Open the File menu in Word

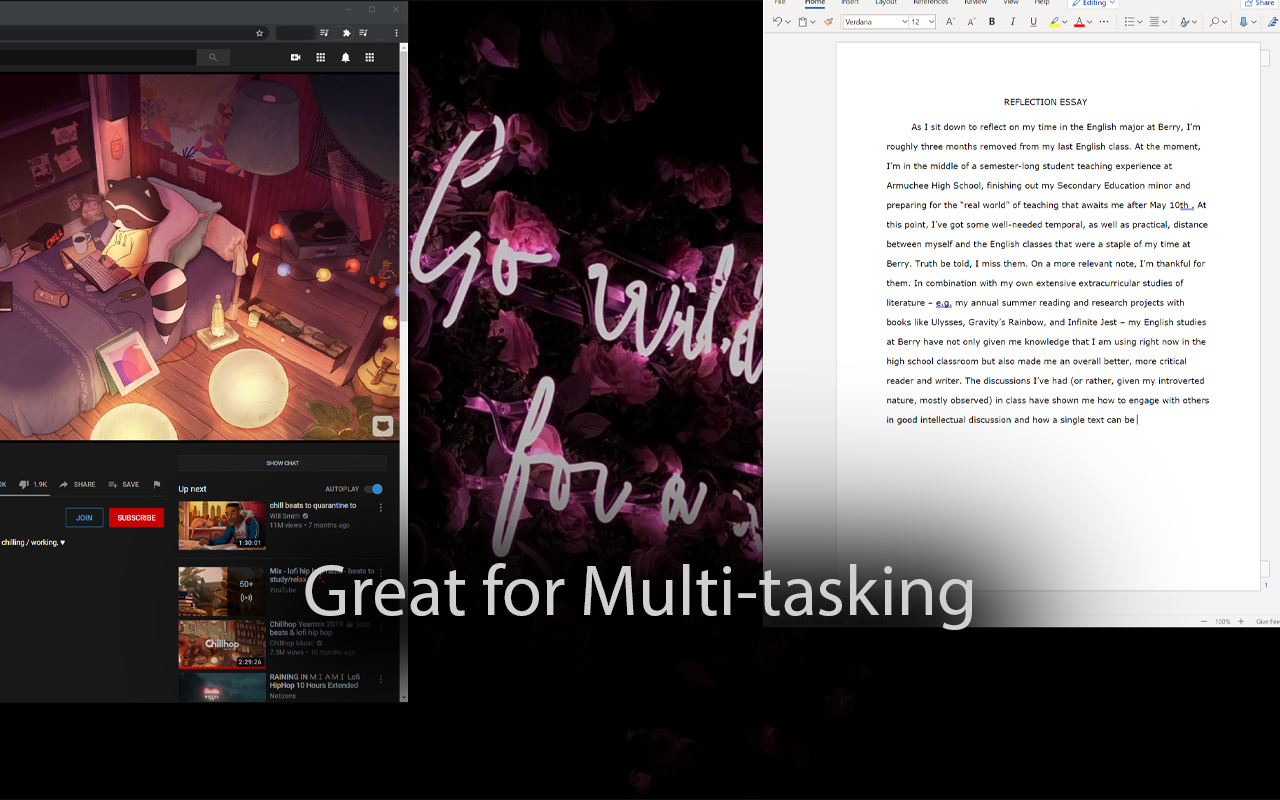pyautogui.click(x=780, y=3)
